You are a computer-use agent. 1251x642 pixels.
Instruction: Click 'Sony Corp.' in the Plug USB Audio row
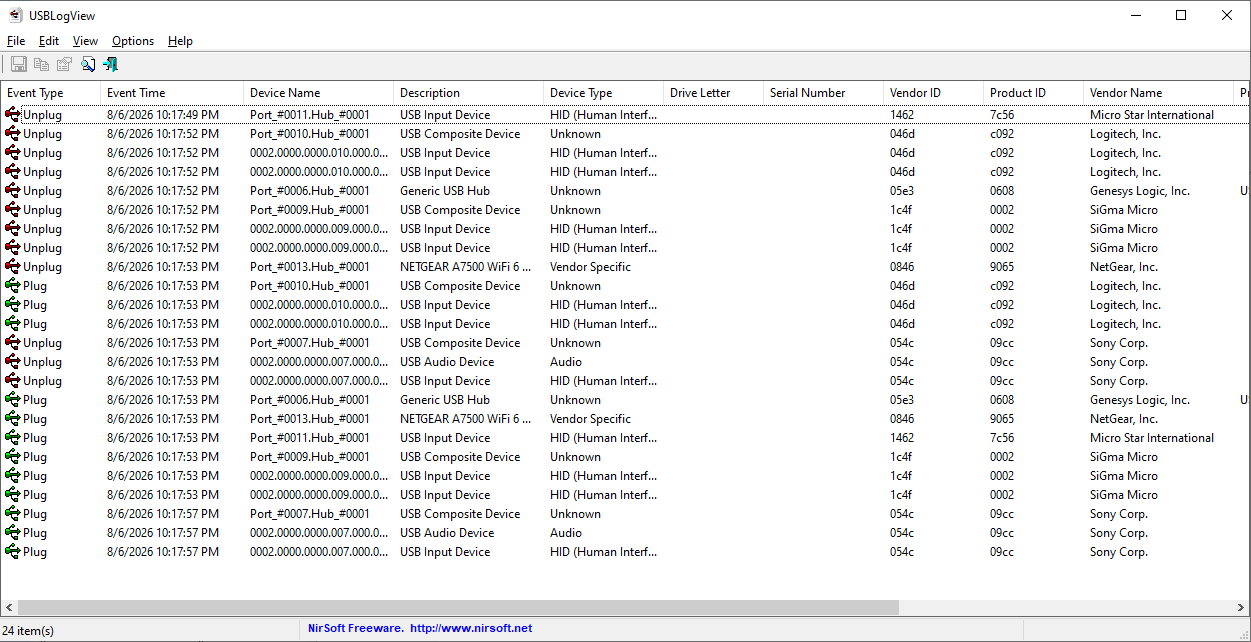(x=1119, y=533)
